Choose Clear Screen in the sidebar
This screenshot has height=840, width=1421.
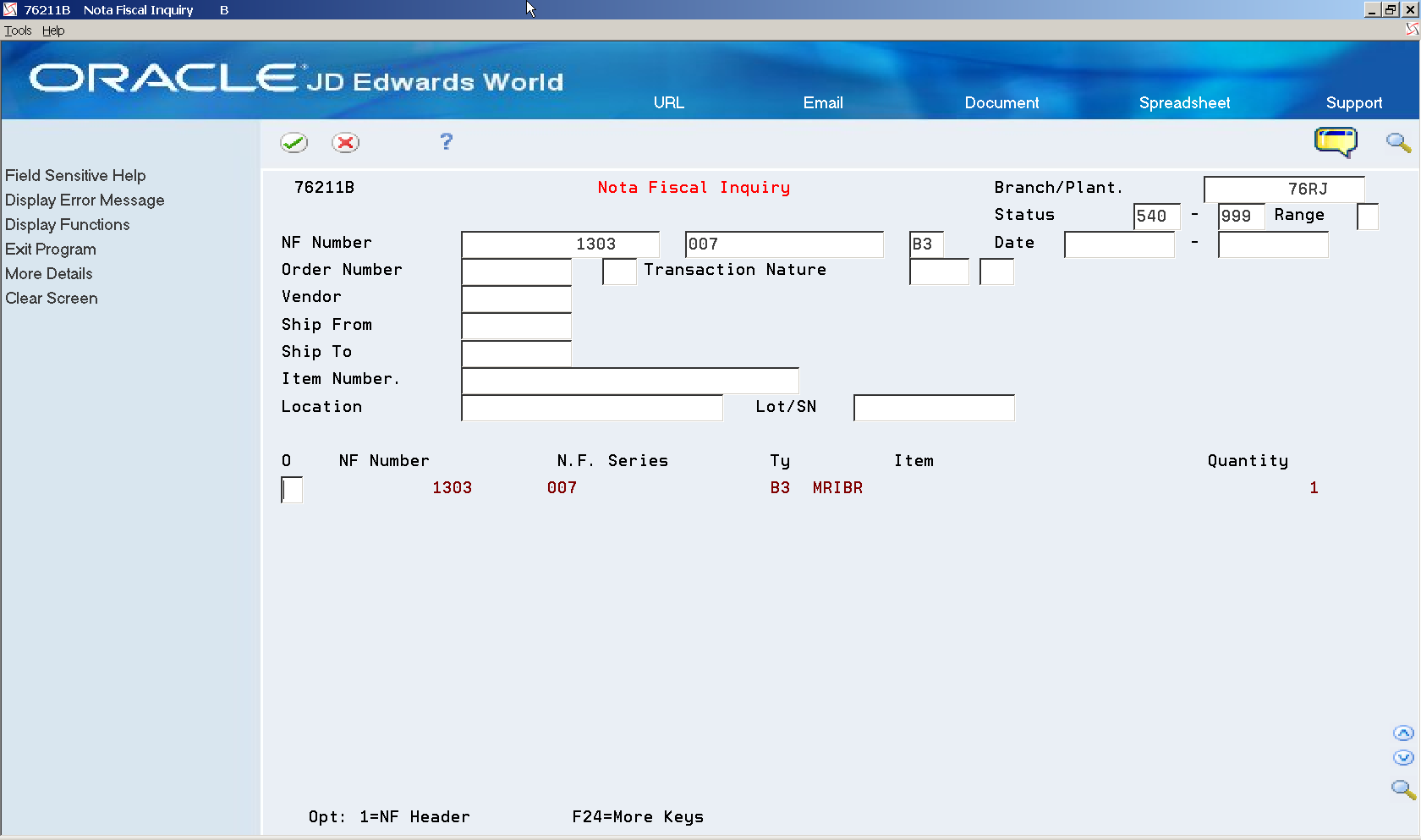(x=52, y=298)
